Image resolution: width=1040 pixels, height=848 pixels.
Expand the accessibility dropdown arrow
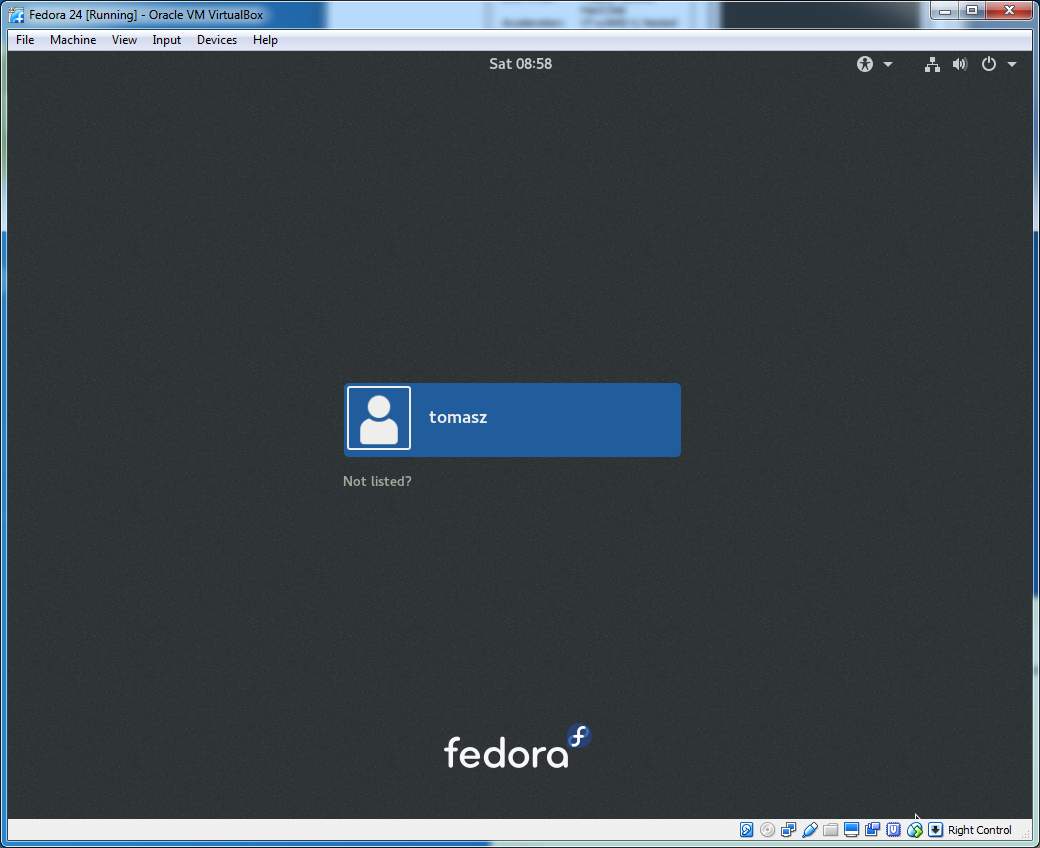(888, 64)
